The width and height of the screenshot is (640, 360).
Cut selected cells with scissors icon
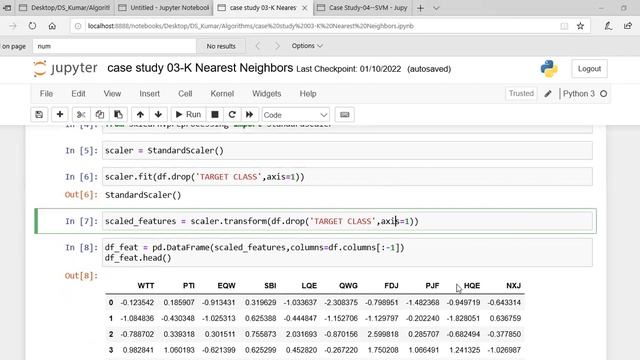pyautogui.click(x=81, y=115)
